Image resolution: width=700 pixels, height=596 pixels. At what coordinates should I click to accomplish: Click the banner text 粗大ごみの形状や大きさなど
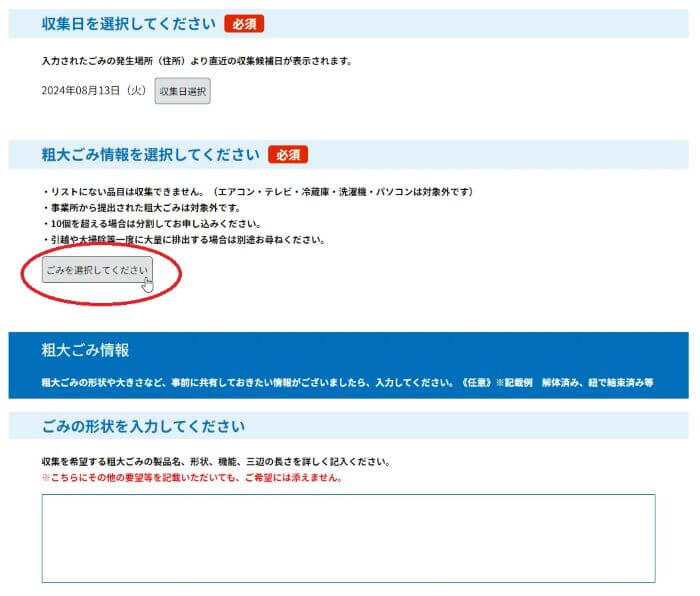[x=347, y=383]
